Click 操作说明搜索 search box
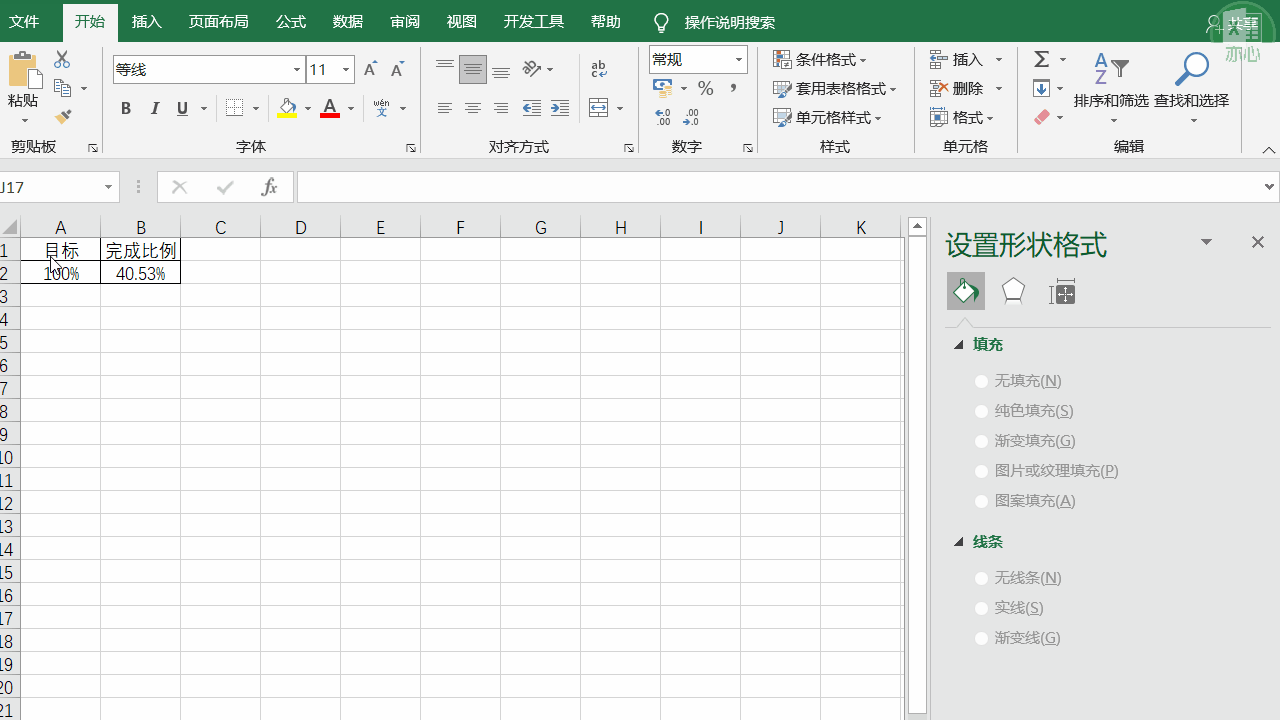Viewport: 1280px width, 720px height. point(730,22)
